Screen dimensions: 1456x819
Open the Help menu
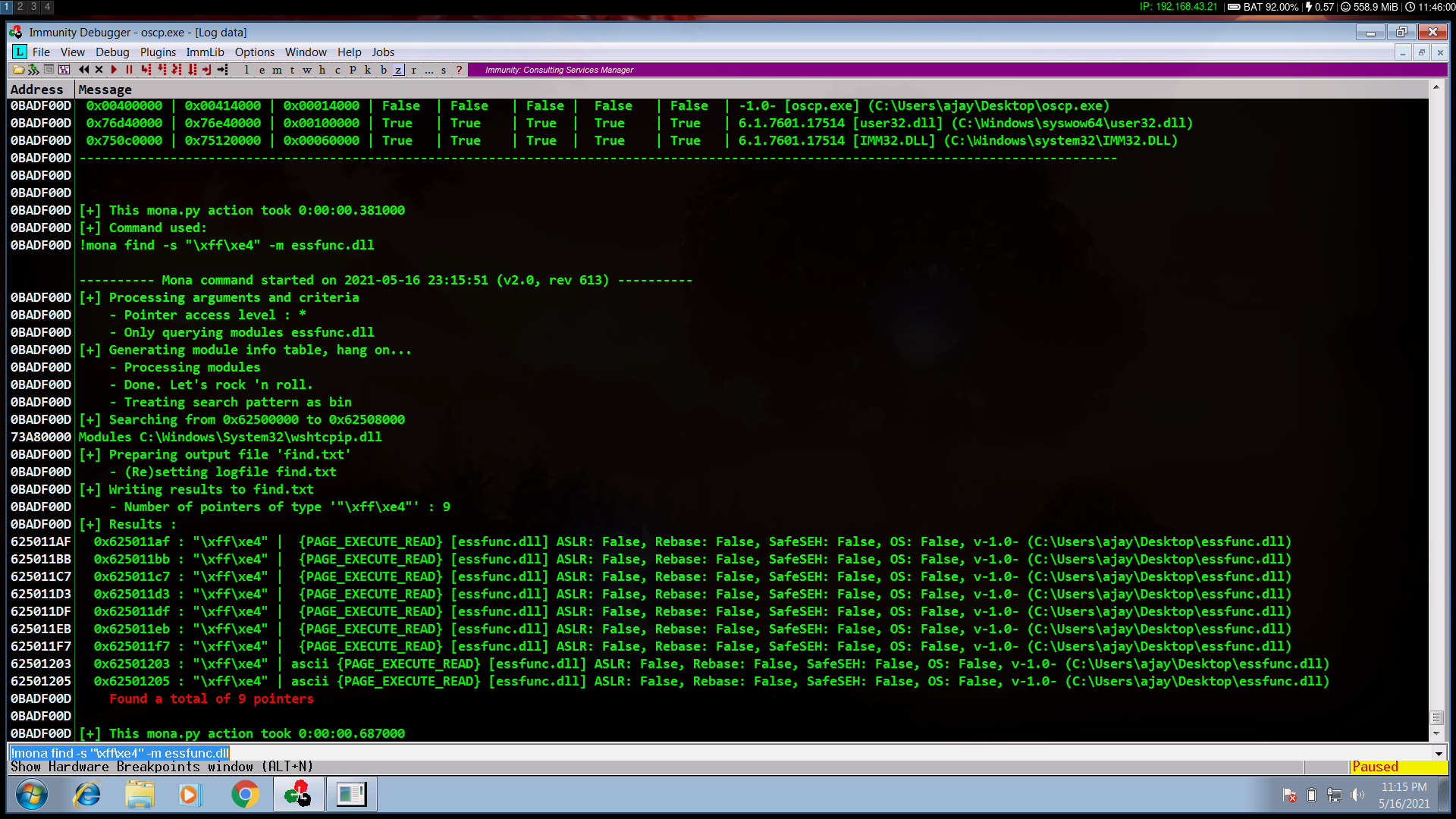click(x=350, y=52)
